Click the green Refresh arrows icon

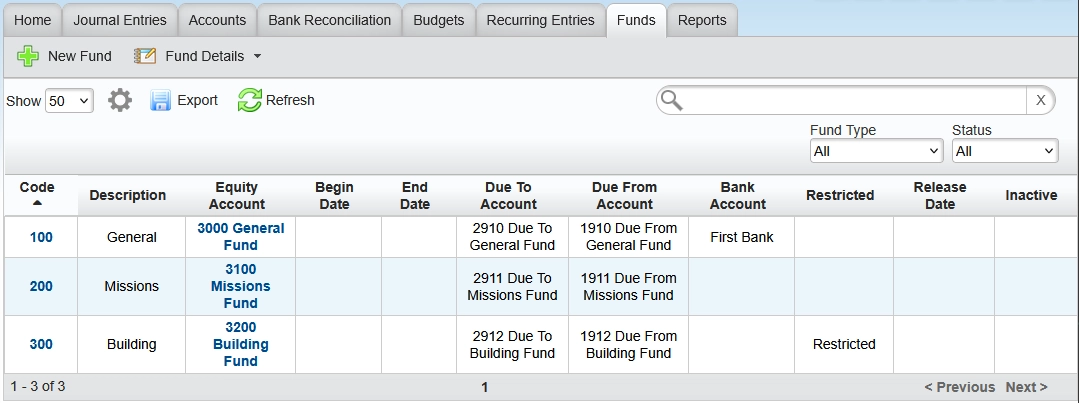(249, 100)
